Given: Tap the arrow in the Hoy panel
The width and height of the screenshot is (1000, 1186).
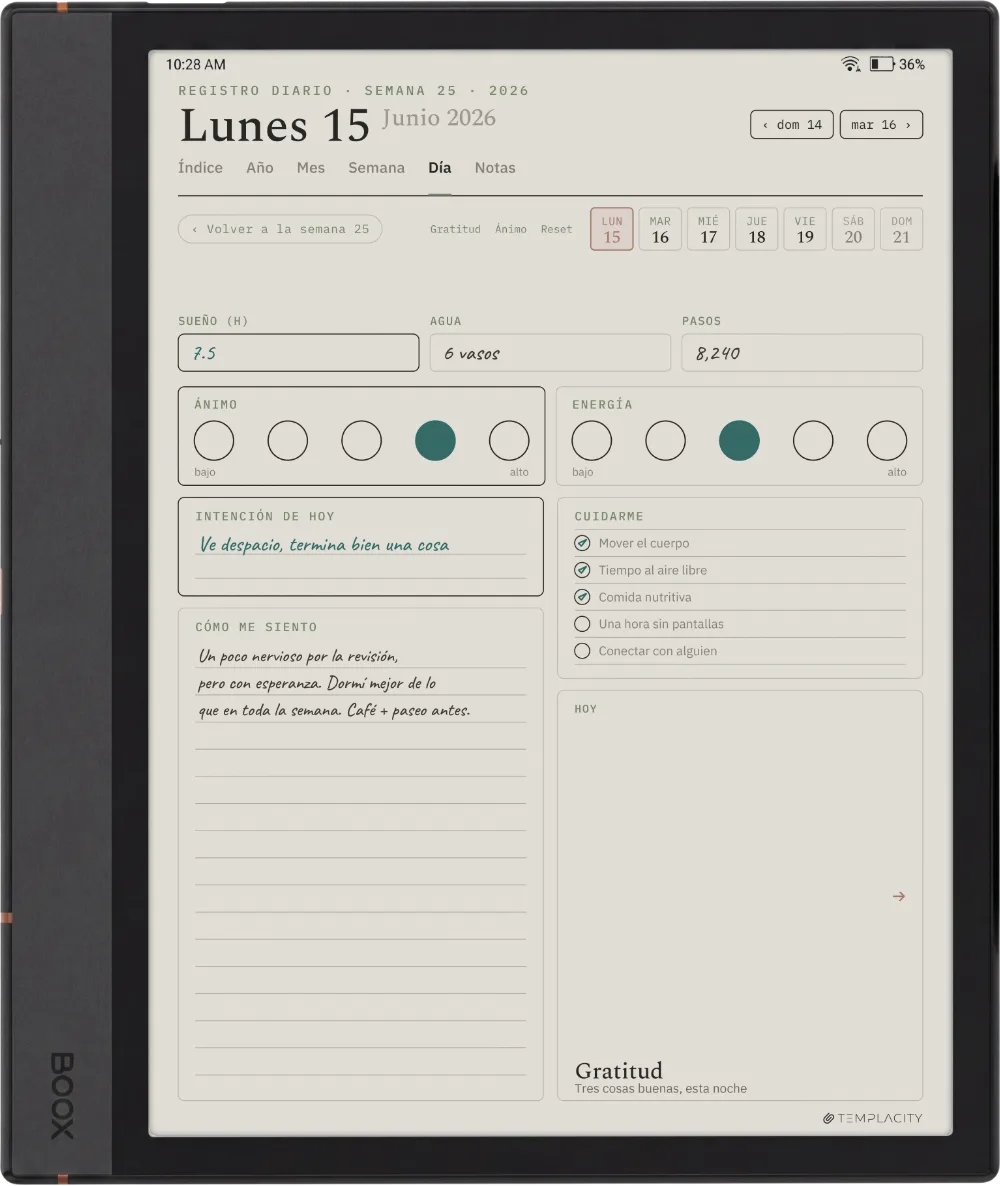Looking at the screenshot, I should click(x=899, y=896).
